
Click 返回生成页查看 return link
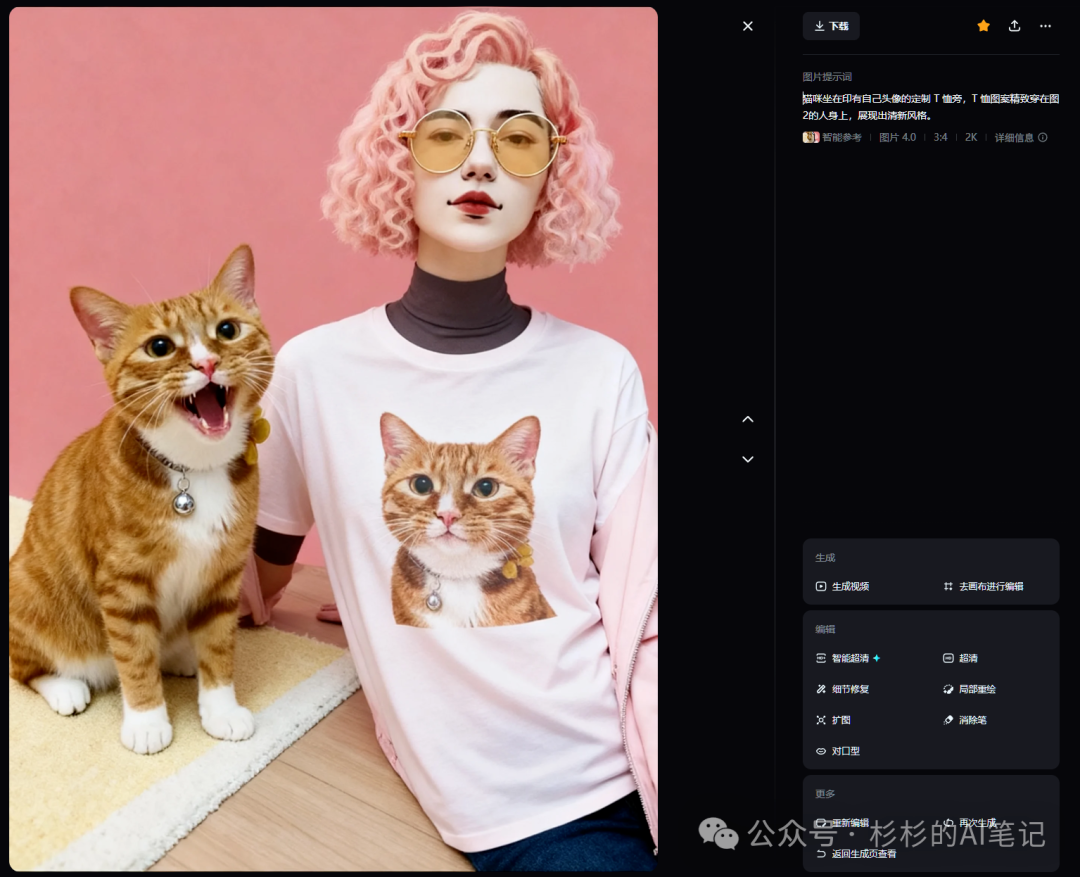pos(856,854)
